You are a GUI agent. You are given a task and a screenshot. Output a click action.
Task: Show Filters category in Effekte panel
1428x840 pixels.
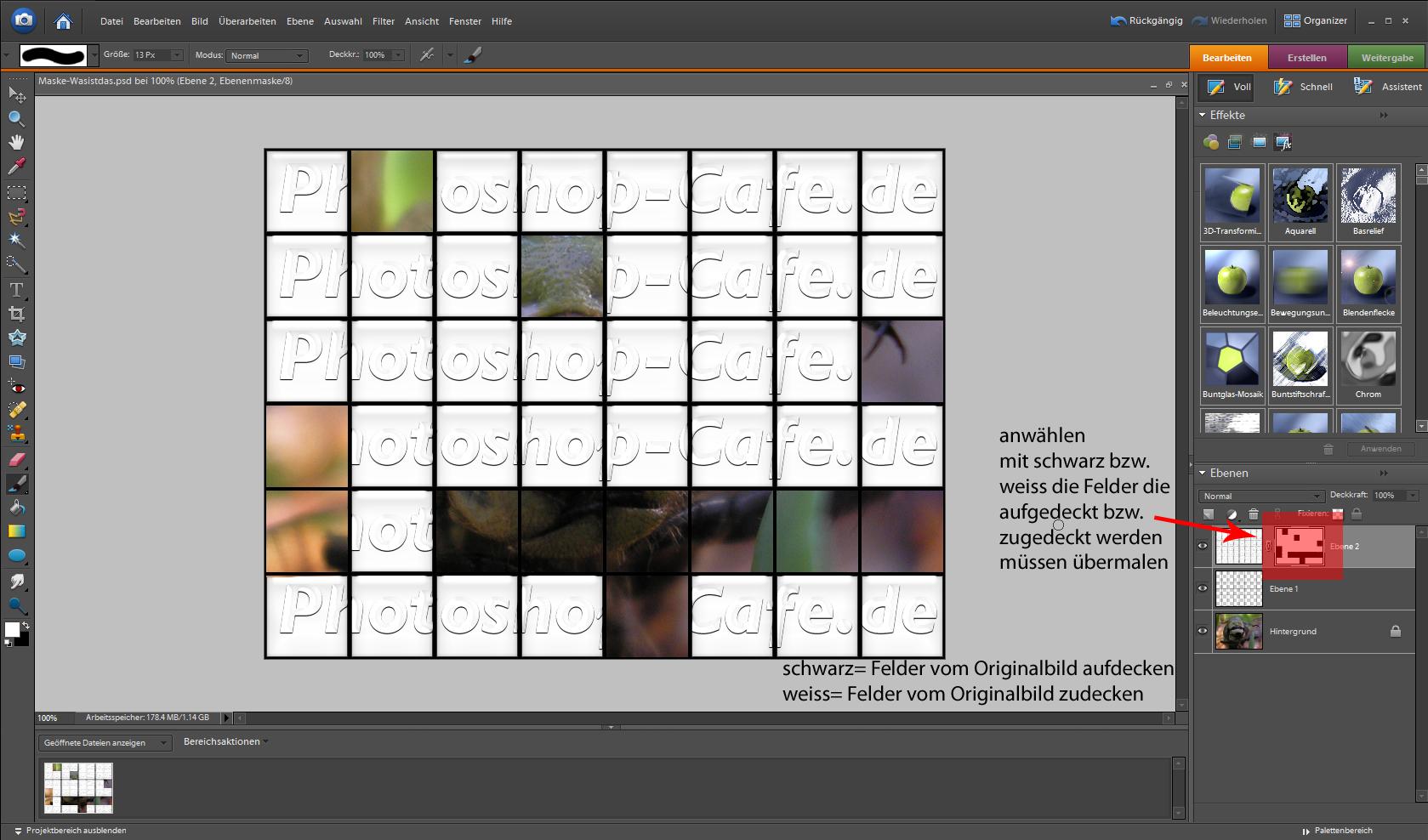click(x=1210, y=142)
